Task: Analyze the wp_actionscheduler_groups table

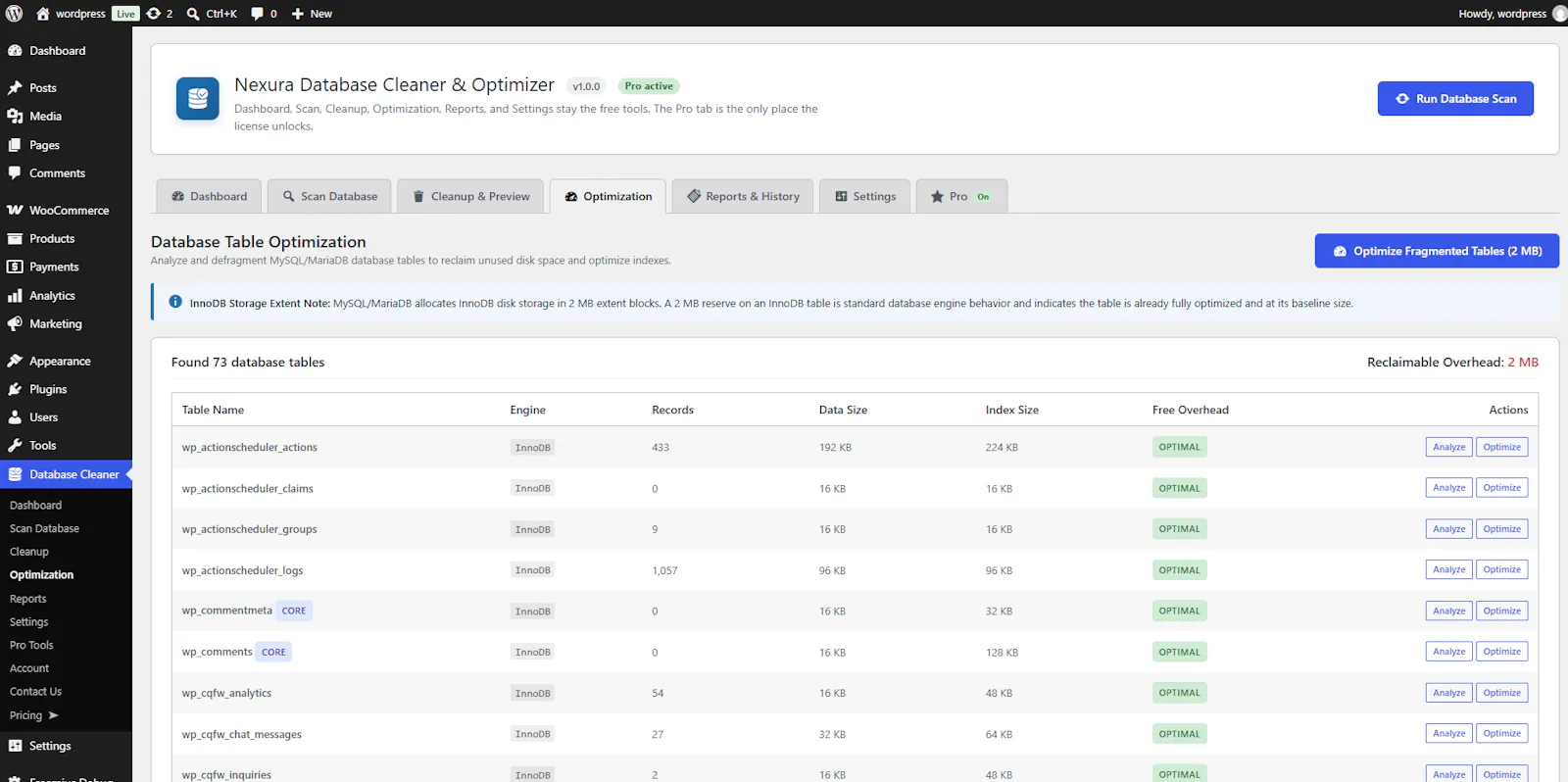Action: pos(1448,529)
